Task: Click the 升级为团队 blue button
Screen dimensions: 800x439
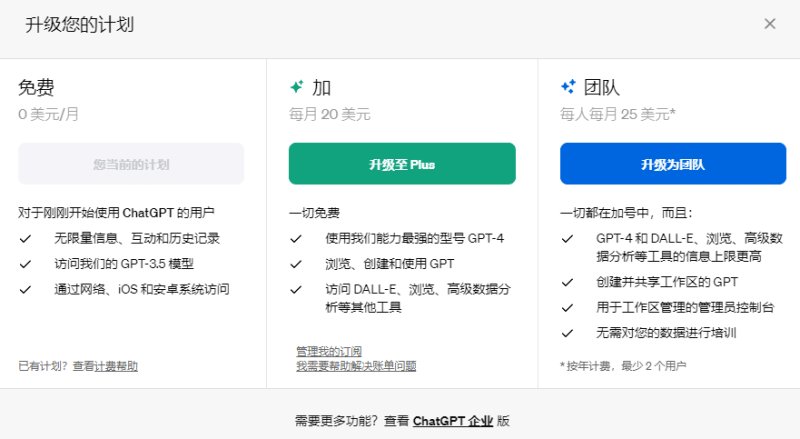Action: 673,164
